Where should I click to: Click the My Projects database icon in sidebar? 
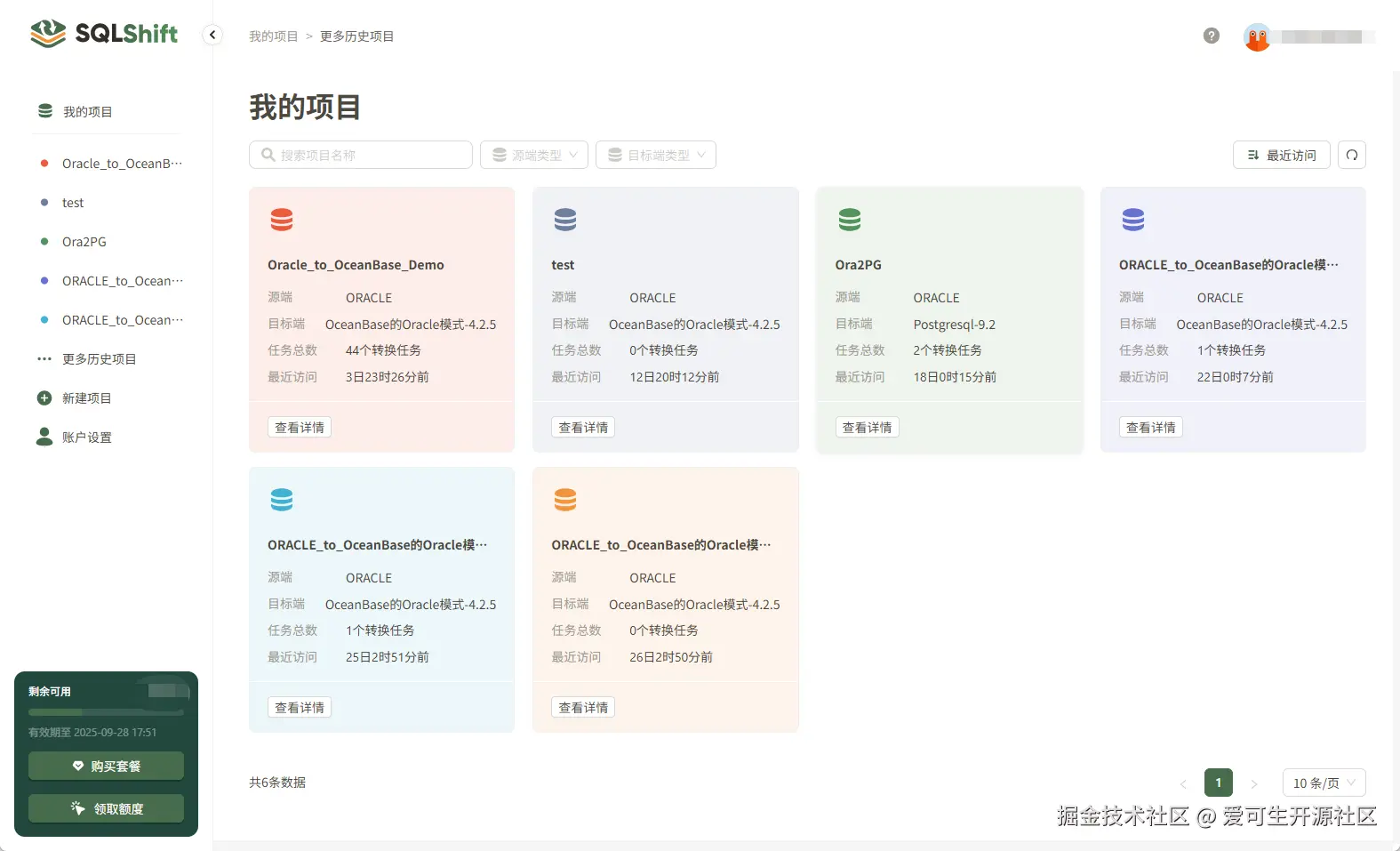point(45,111)
